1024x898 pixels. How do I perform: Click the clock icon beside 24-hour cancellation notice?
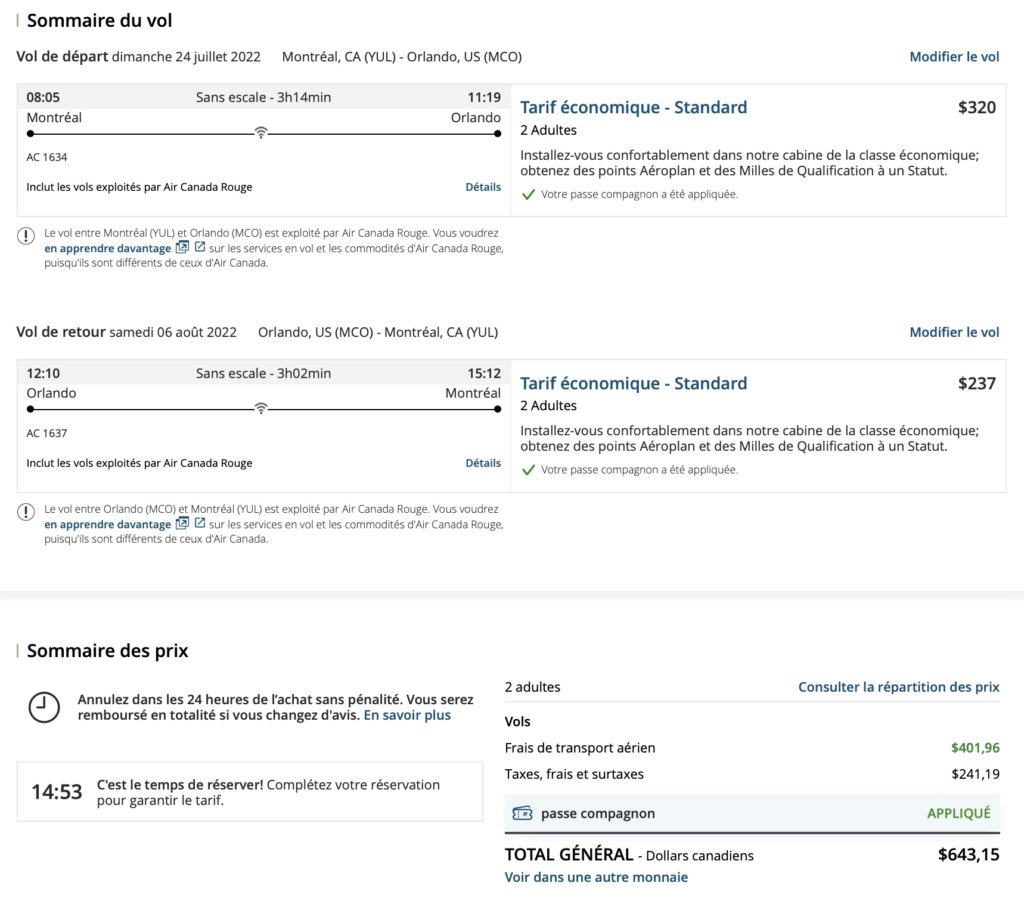pos(43,707)
